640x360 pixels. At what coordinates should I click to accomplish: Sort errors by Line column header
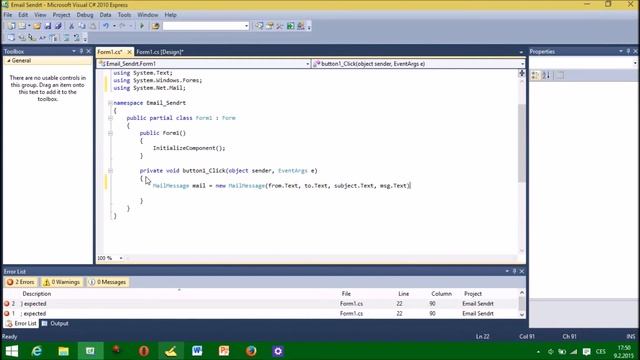click(404, 293)
